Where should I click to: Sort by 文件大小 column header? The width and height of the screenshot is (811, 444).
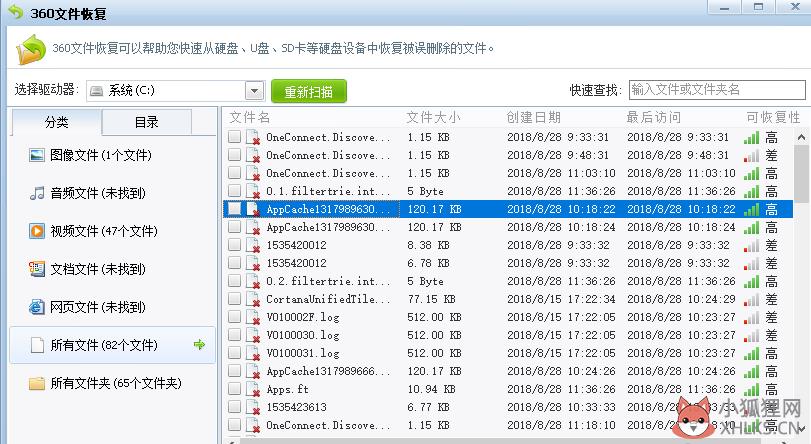(433, 117)
